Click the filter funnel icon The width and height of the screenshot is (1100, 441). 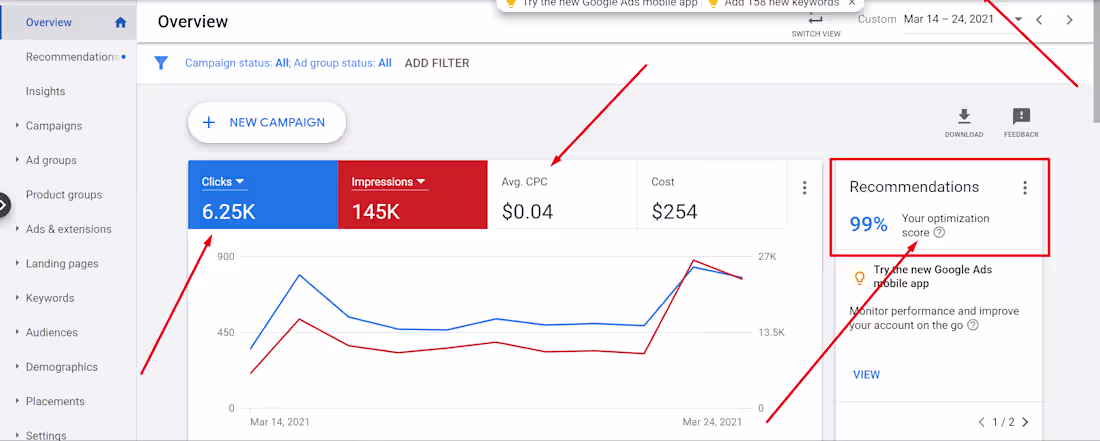click(x=160, y=63)
